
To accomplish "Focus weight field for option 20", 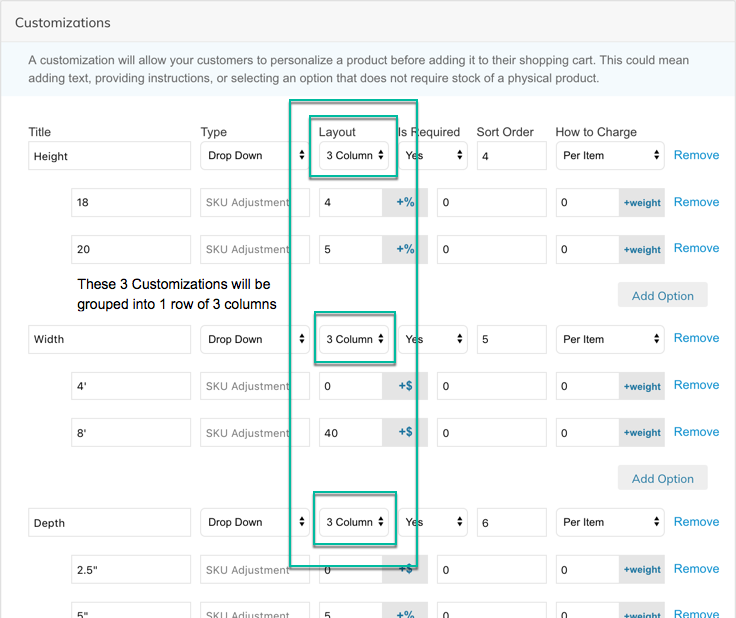I will 588,250.
